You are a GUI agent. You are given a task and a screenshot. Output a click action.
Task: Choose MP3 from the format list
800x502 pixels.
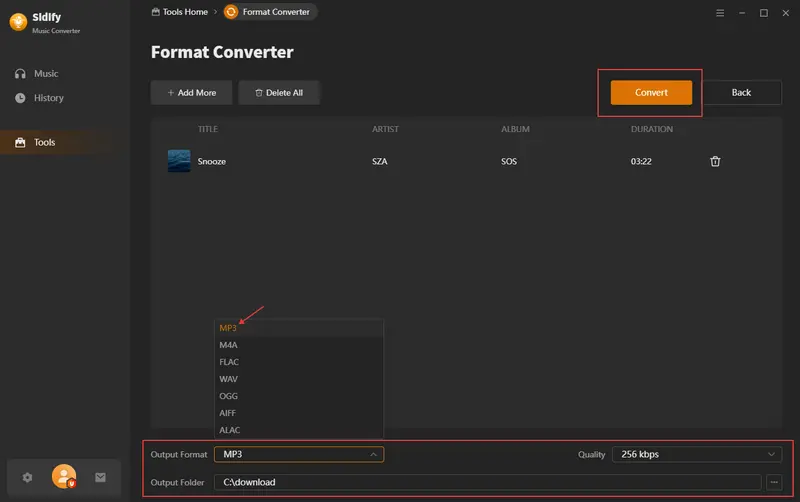298,328
